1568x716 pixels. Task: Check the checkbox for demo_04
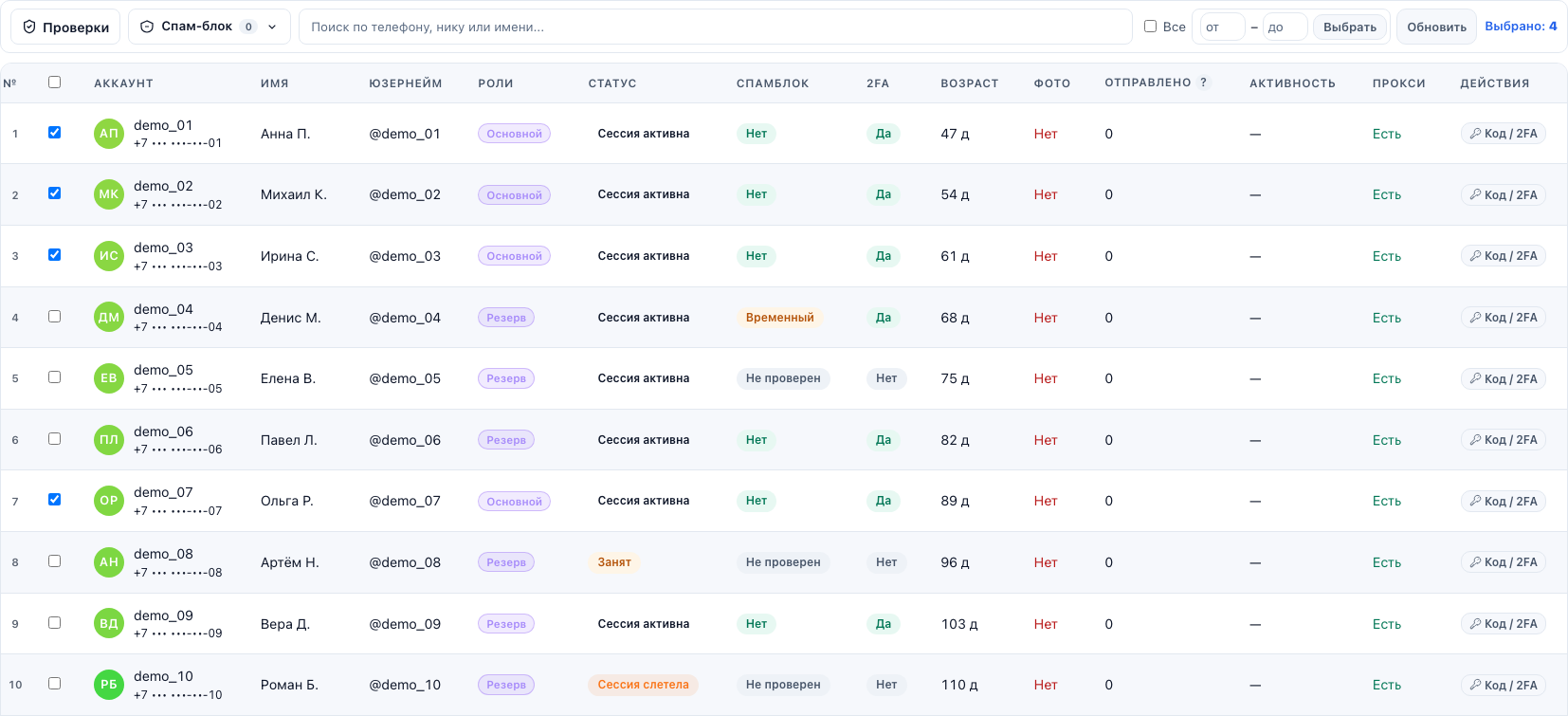54,316
